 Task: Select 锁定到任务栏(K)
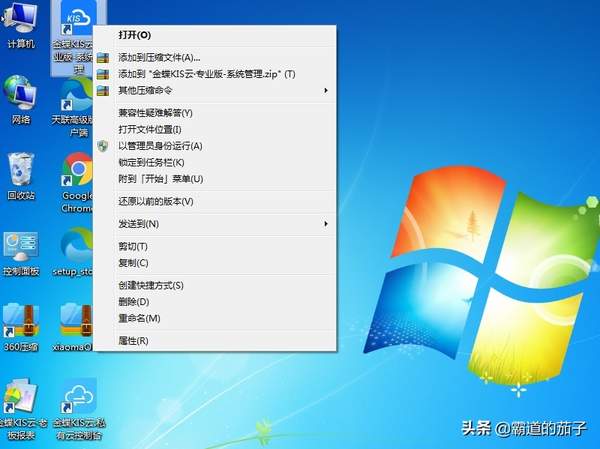coord(215,162)
